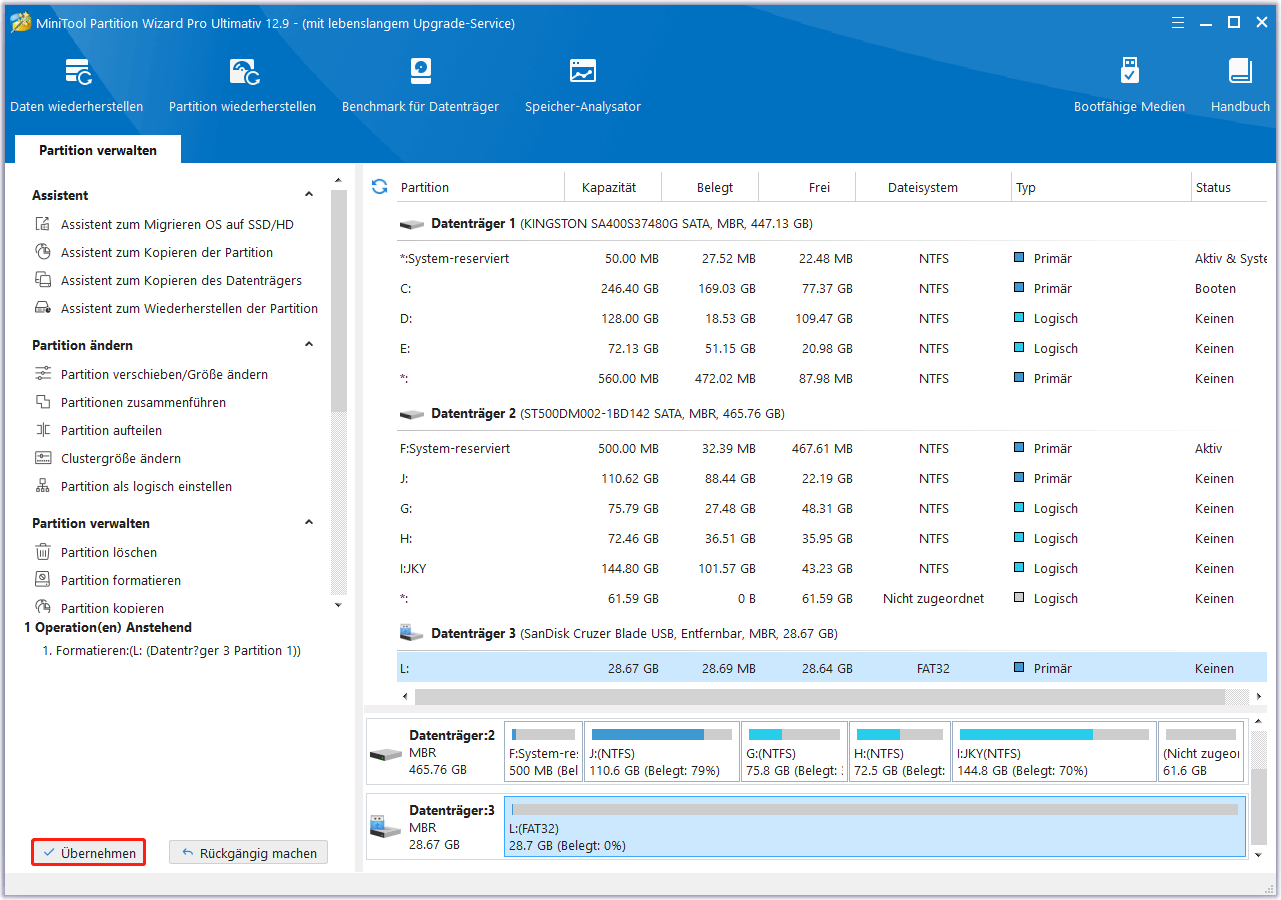Screen dimensions: 1281x900
Task: Choose Partitionen zusammenführen
Action: click(130, 403)
